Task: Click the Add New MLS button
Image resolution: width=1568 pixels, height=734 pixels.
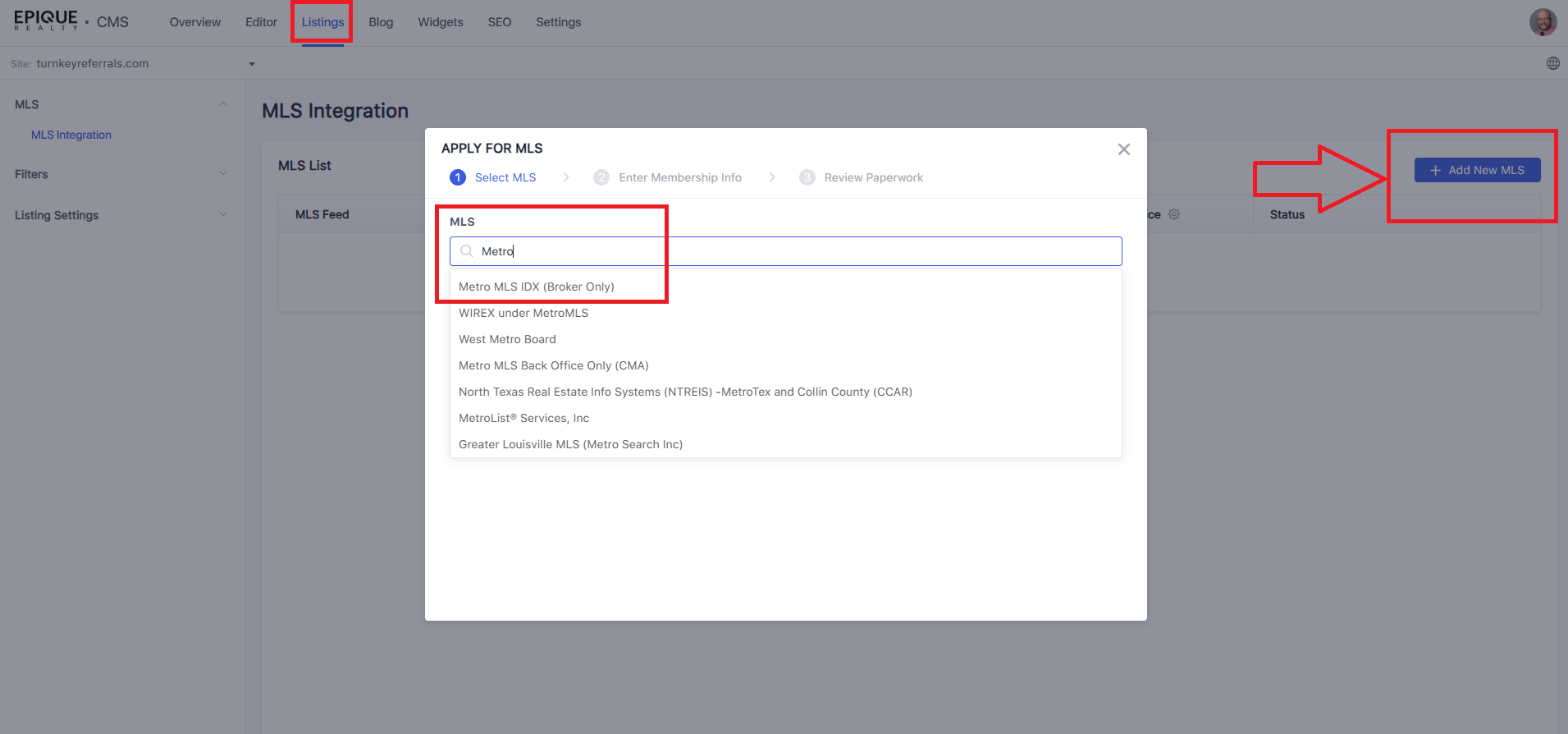Action: [x=1477, y=170]
